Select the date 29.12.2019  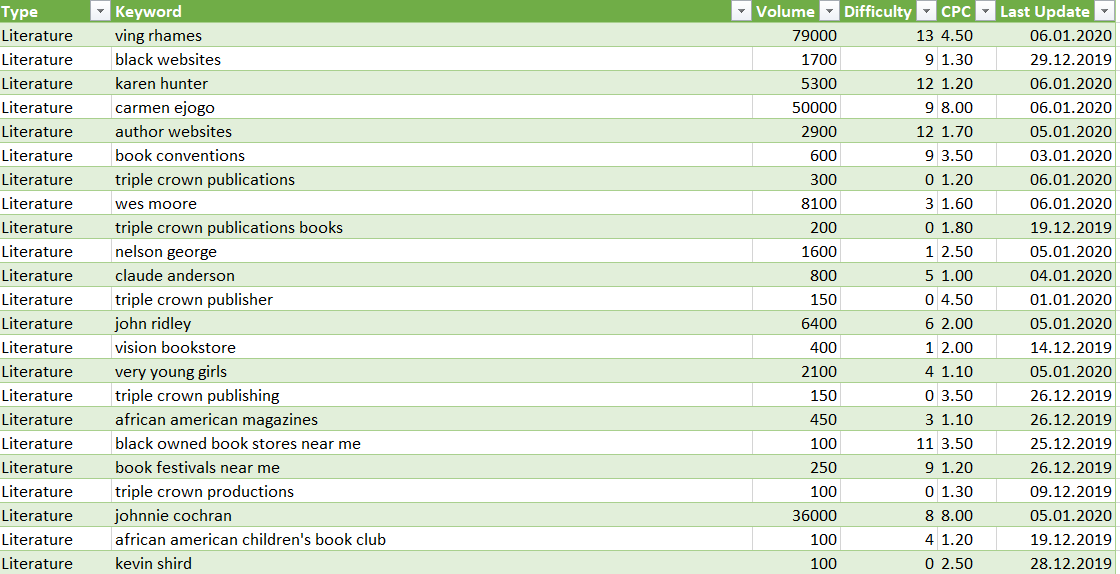1071,59
